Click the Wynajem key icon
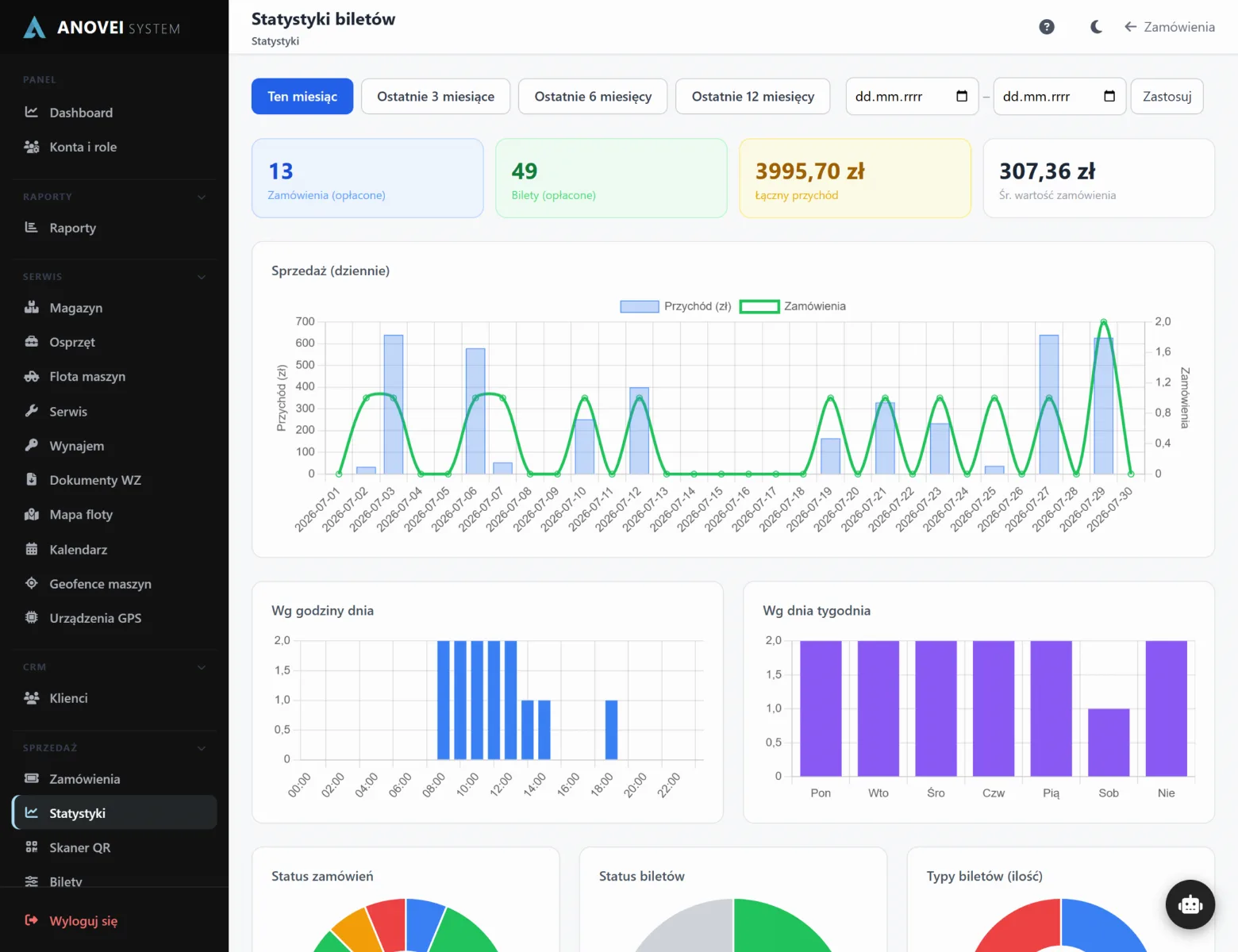The width and height of the screenshot is (1238, 952). coord(32,445)
